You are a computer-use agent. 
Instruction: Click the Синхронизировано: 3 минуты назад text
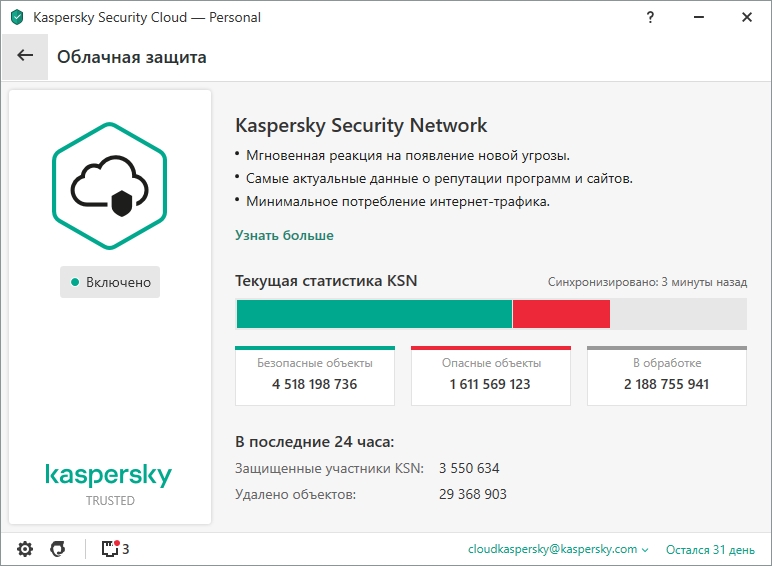point(647,283)
